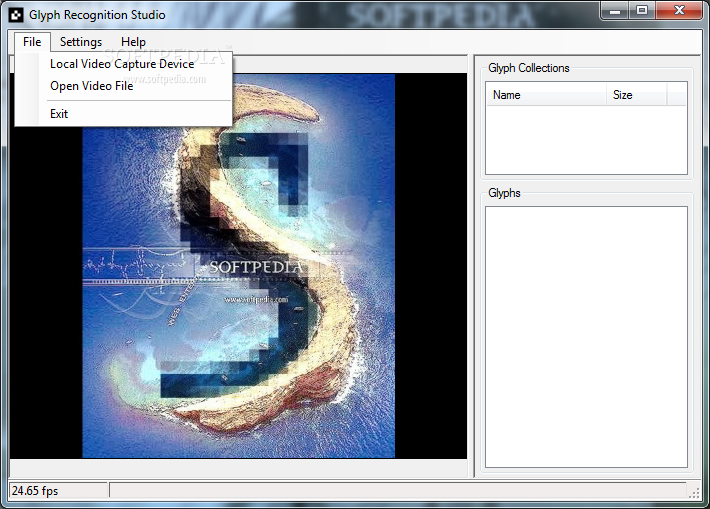Click the window resize grip icon
The height and width of the screenshot is (509, 710).
point(695,493)
